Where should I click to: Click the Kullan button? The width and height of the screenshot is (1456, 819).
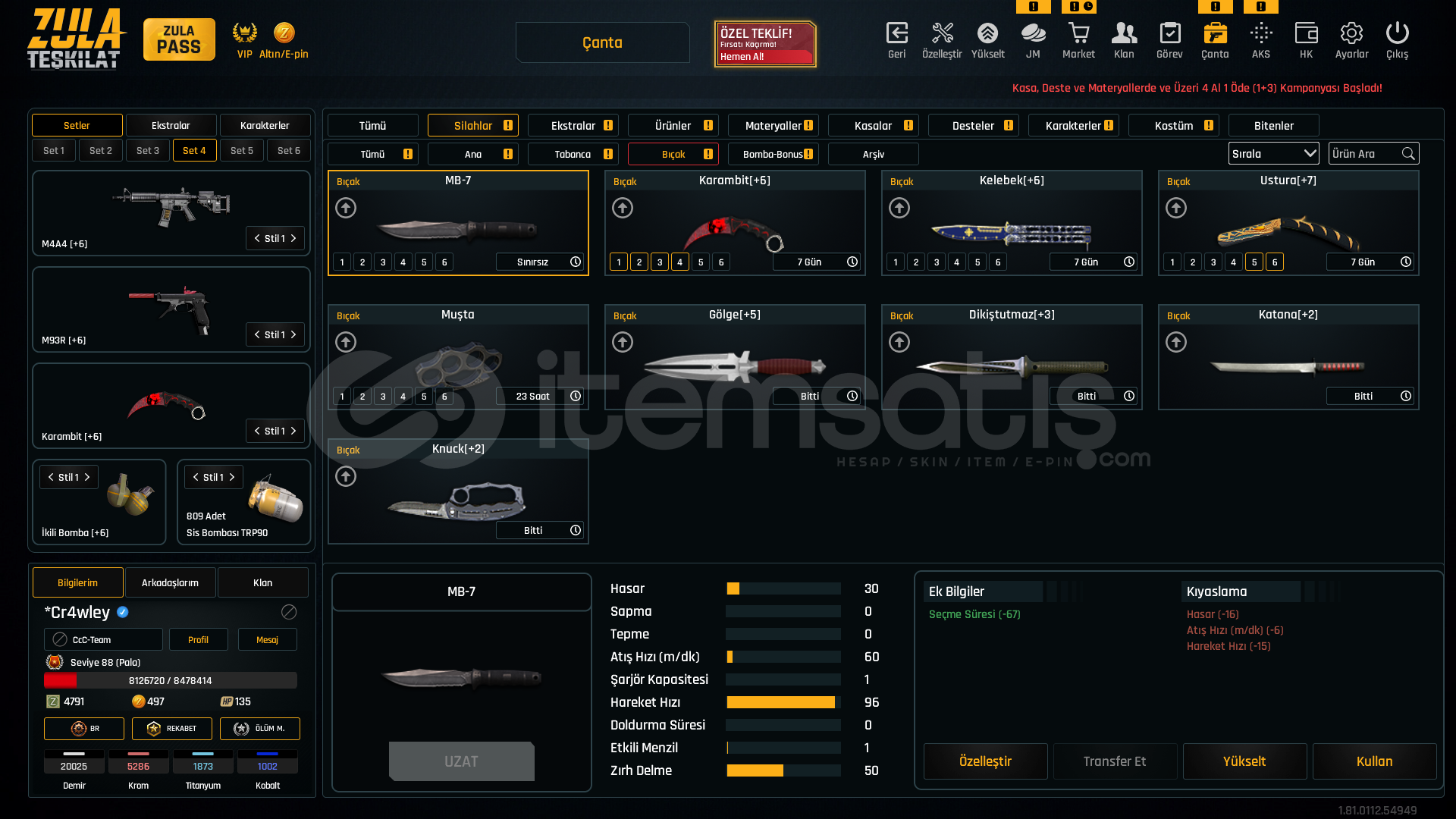tap(1374, 761)
